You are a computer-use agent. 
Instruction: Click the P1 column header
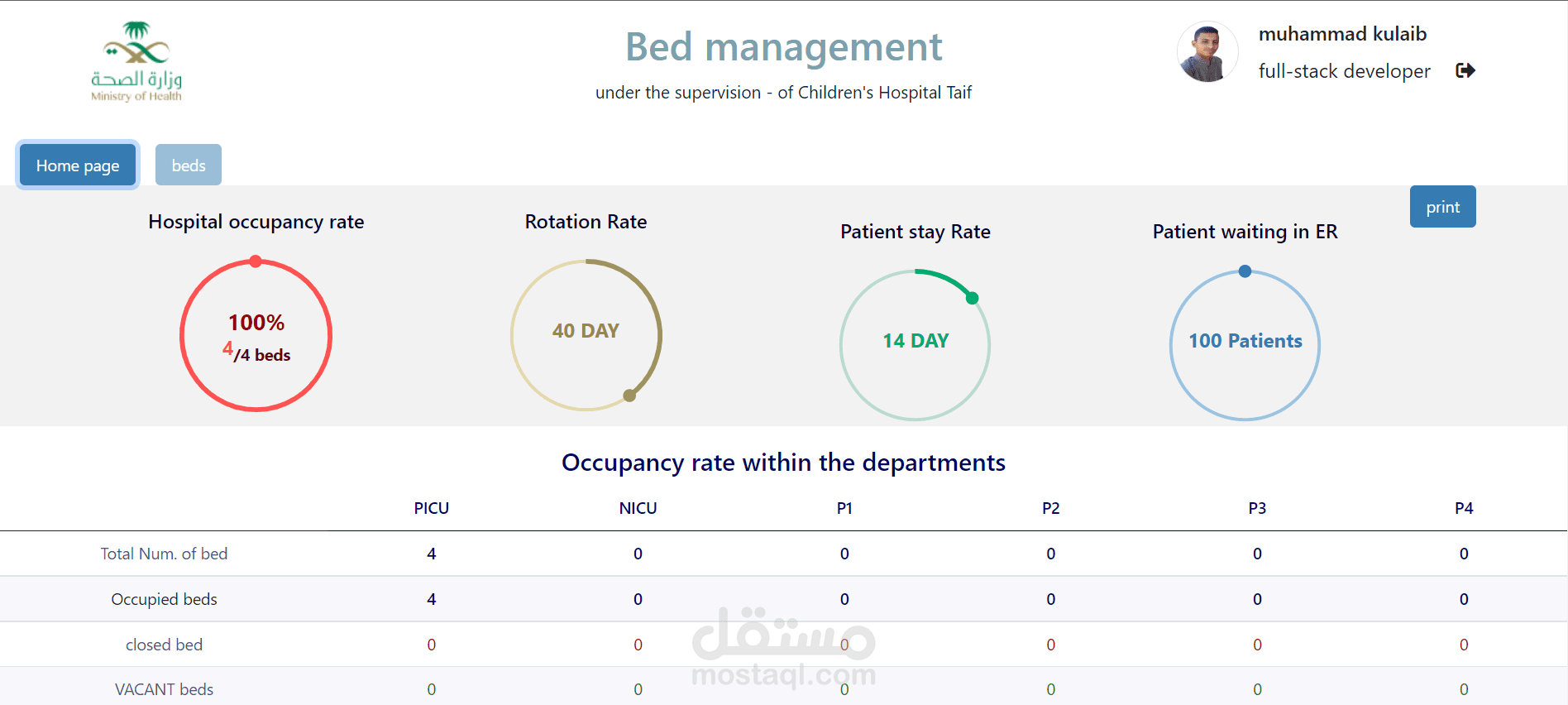[844, 508]
